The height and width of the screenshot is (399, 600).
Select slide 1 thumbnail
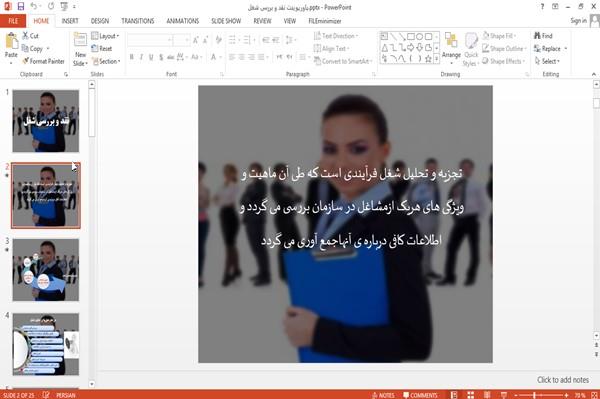click(46, 121)
